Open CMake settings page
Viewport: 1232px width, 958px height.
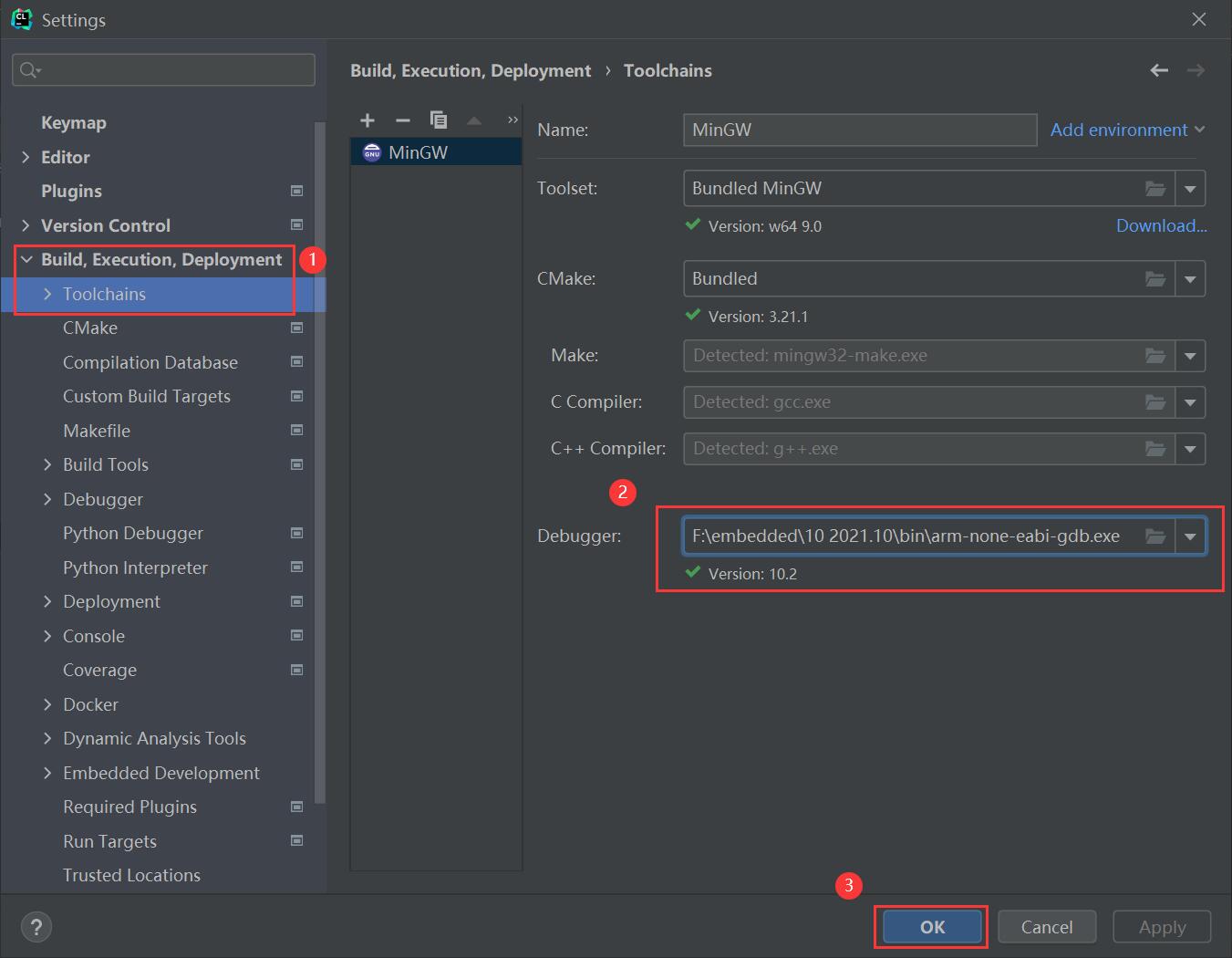click(x=90, y=328)
